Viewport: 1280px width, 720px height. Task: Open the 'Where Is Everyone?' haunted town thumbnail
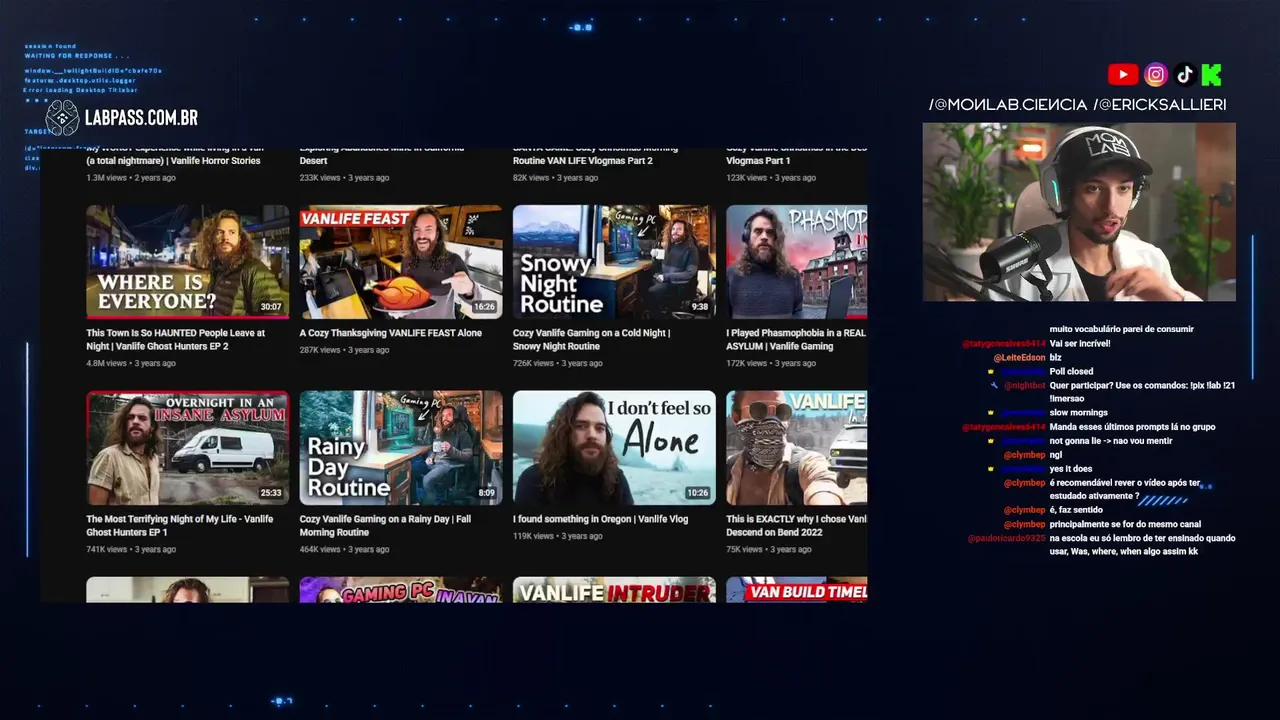pyautogui.click(x=187, y=262)
